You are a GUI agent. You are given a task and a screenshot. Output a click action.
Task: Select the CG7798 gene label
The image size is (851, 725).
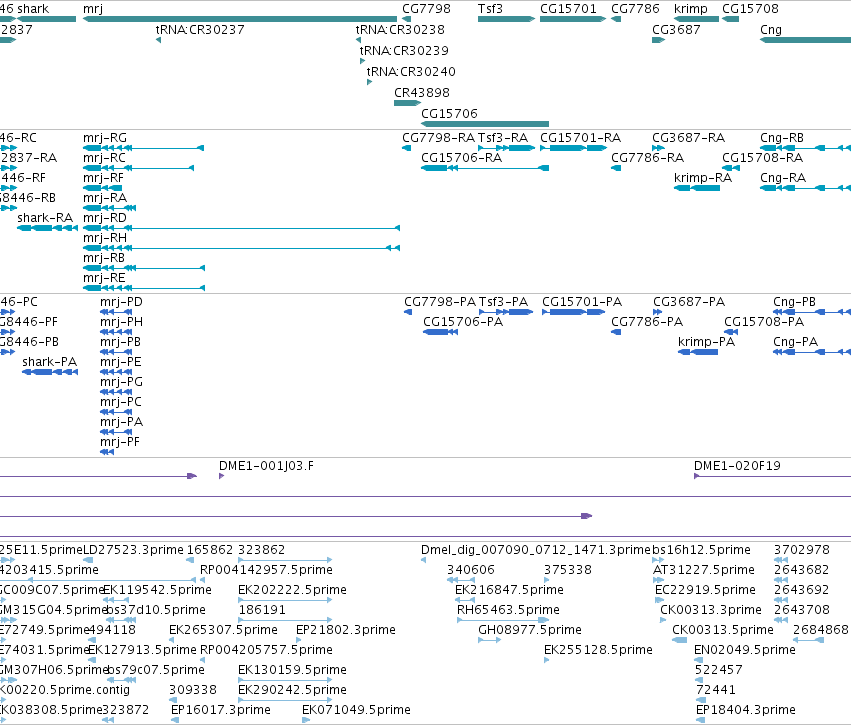(x=426, y=9)
